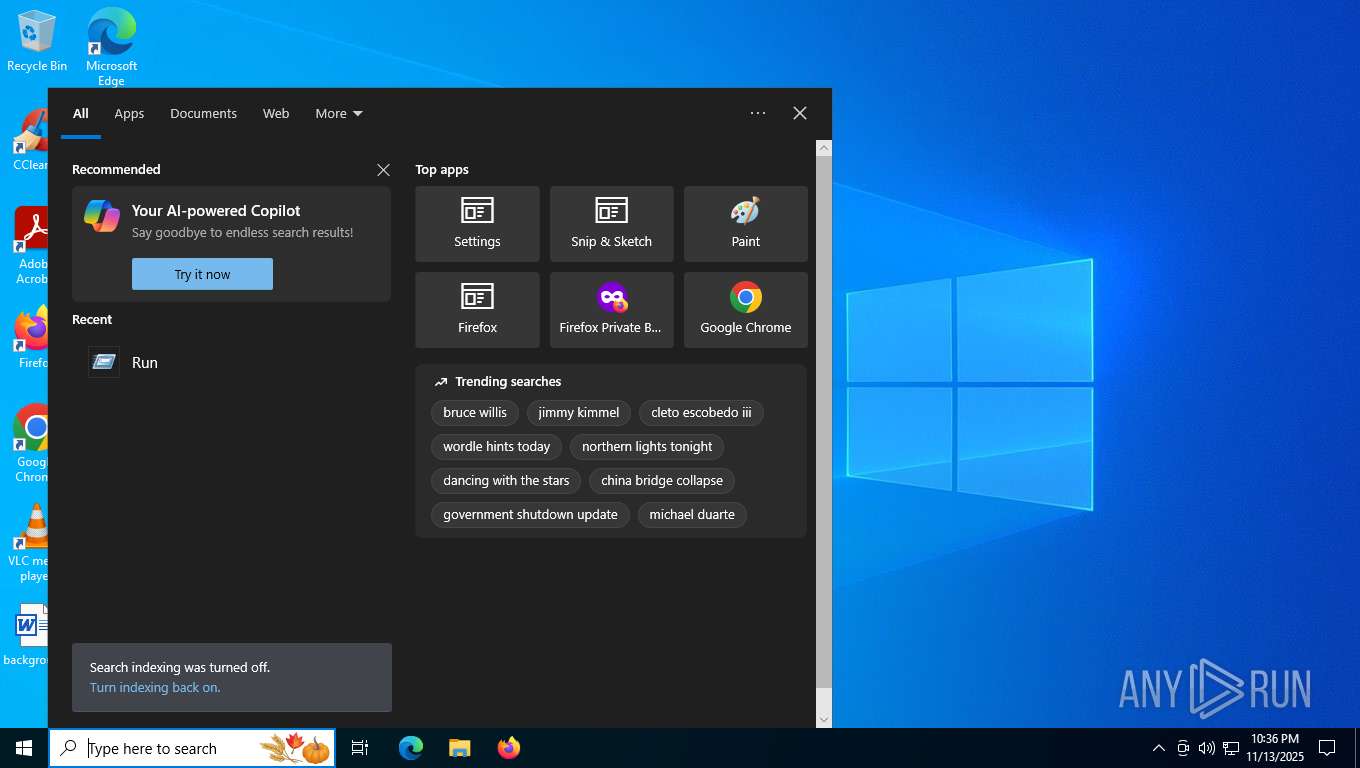This screenshot has height=768, width=1360.
Task: Close the search panel
Action: 800,113
